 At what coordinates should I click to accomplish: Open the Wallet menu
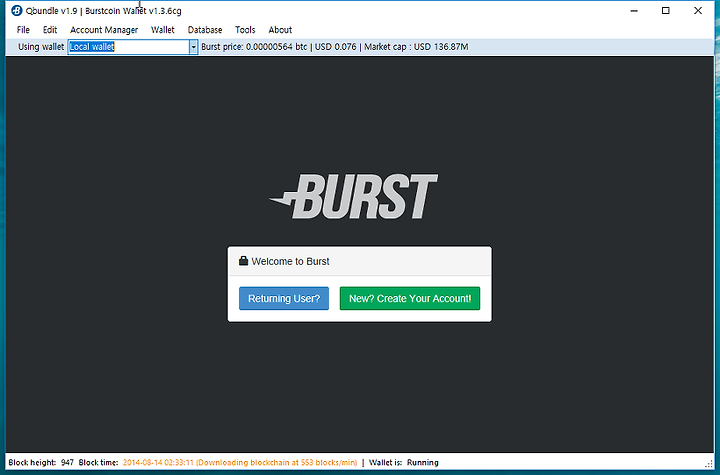pyautogui.click(x=163, y=30)
